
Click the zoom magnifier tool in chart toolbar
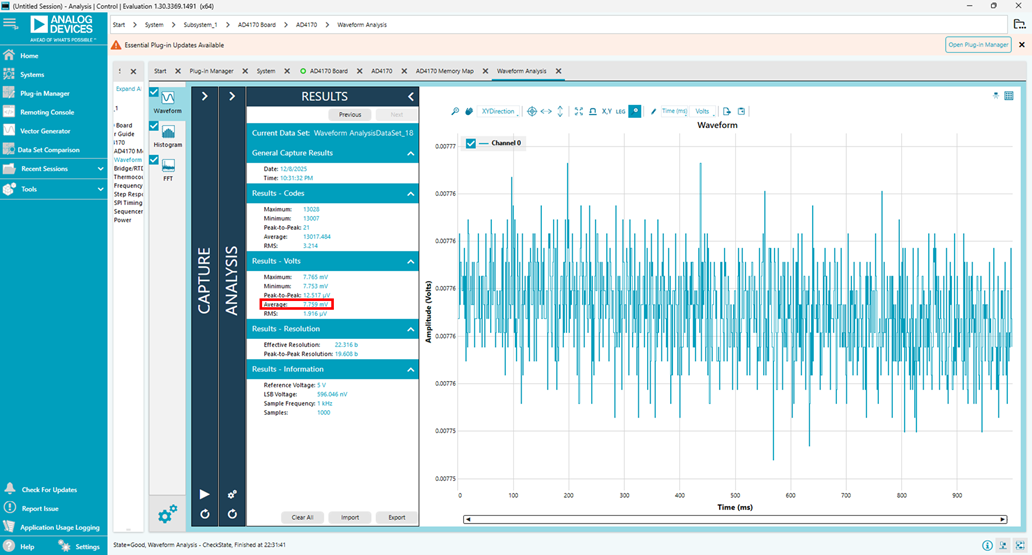coord(455,111)
